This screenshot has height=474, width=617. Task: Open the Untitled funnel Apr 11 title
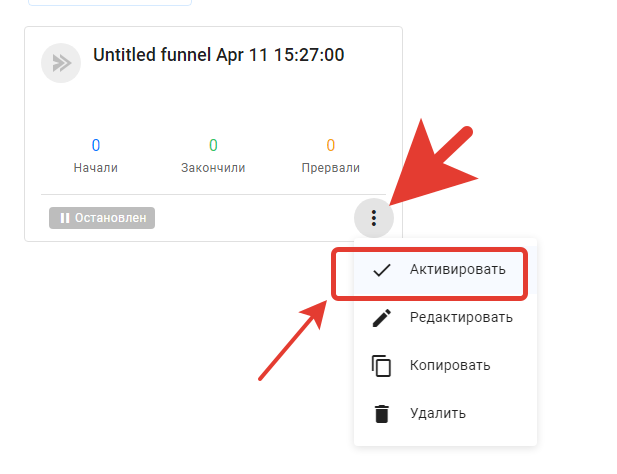[x=218, y=55]
